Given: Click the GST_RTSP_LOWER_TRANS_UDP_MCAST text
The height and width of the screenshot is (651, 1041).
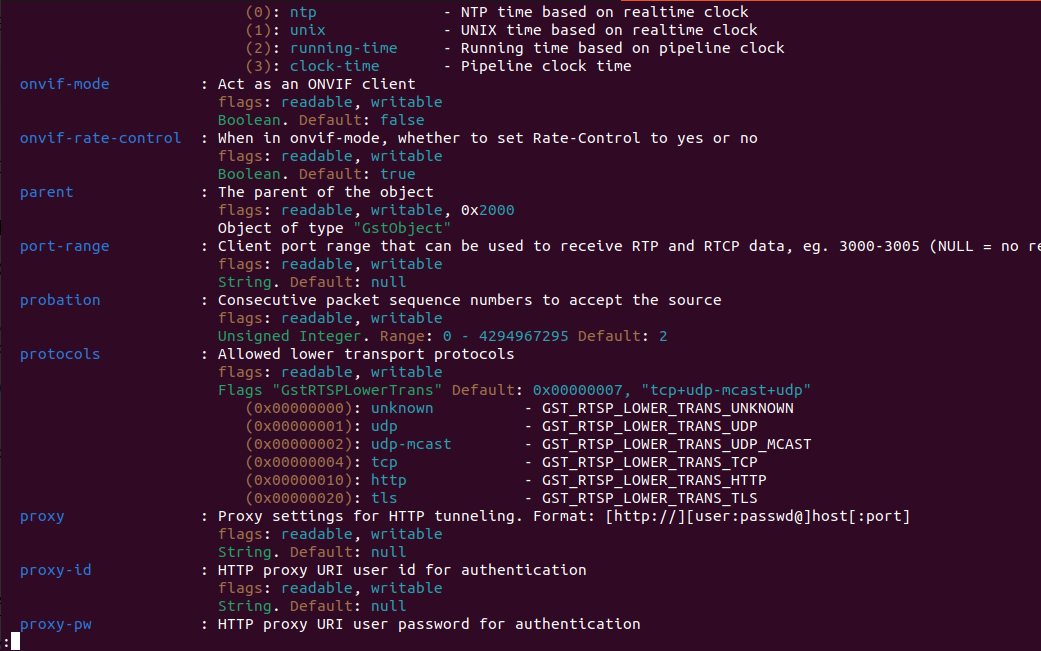Looking at the screenshot, I should coord(677,444).
